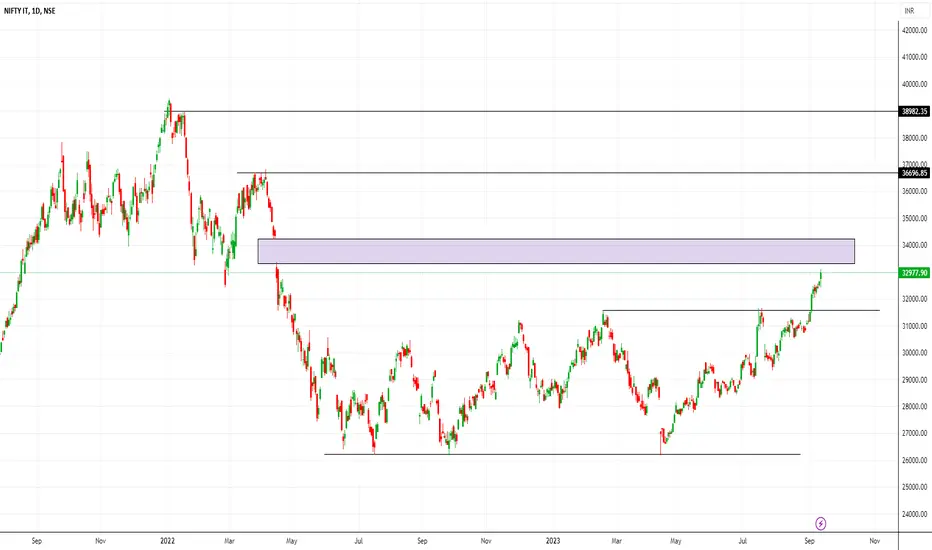Click the NIFTY IT, 1D, NSE symbol title

click(30, 11)
